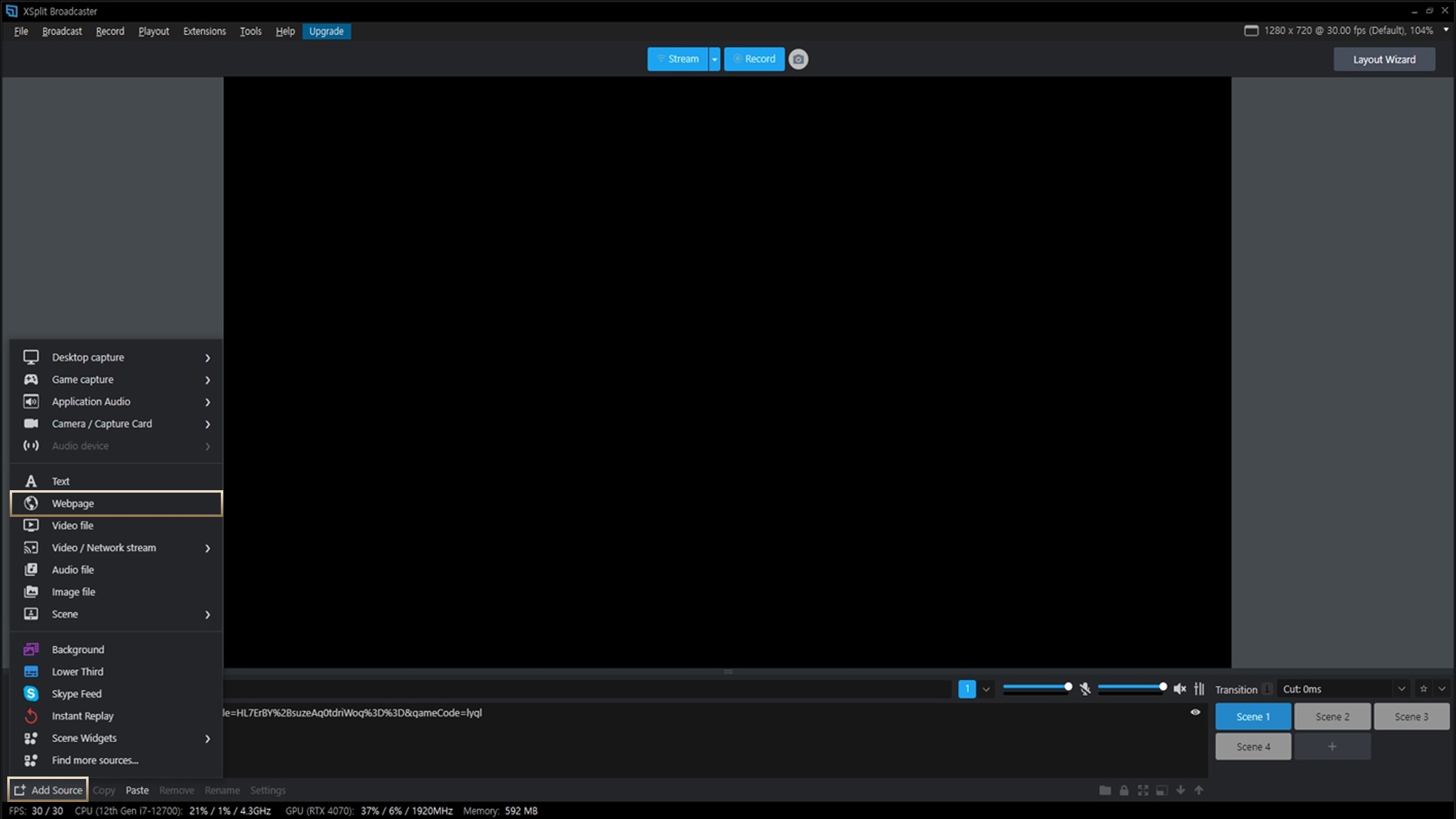Image resolution: width=1456 pixels, height=819 pixels.
Task: Switch to Scene 3
Action: [x=1412, y=716]
